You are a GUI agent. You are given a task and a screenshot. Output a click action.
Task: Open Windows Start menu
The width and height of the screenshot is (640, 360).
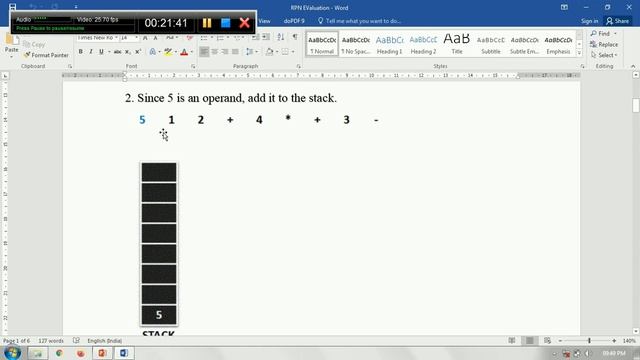click(12, 353)
